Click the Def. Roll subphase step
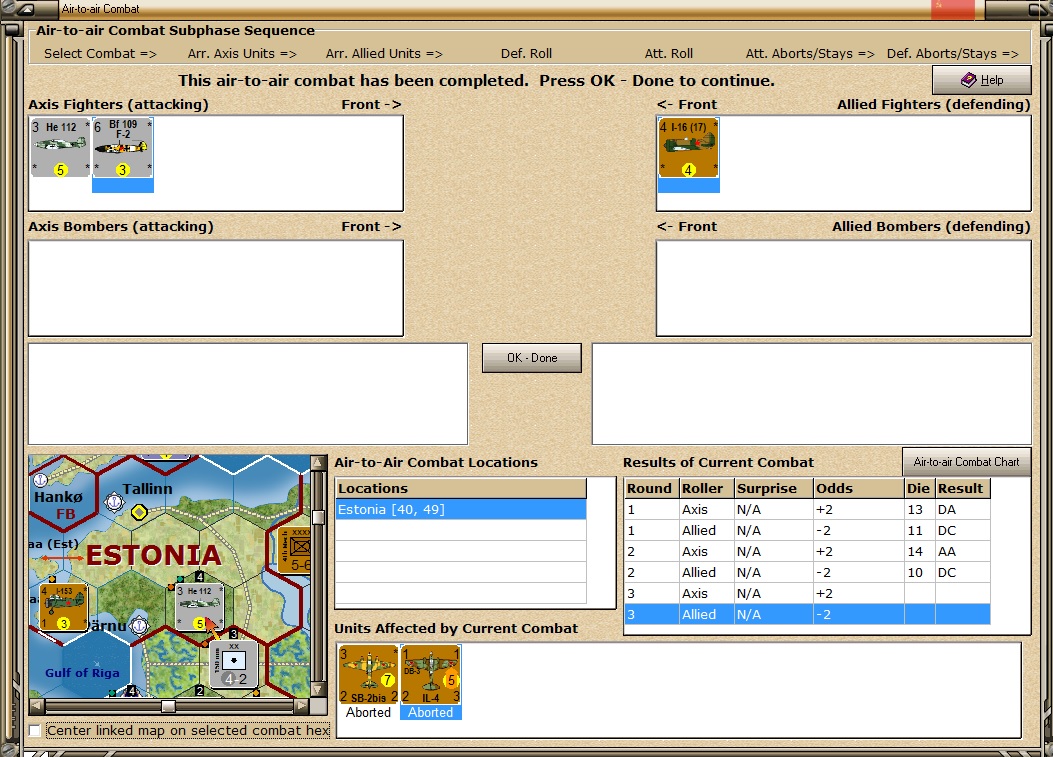Viewport: 1053px width, 757px height. coord(526,54)
